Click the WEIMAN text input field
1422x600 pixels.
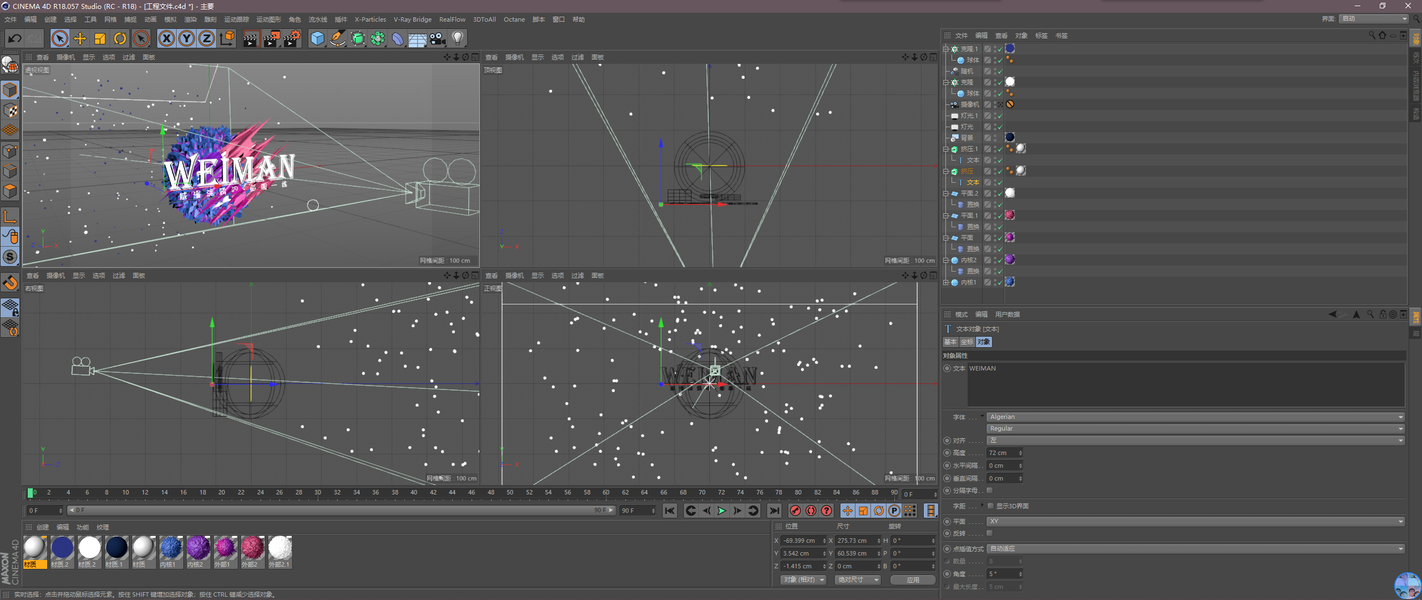click(x=1186, y=384)
